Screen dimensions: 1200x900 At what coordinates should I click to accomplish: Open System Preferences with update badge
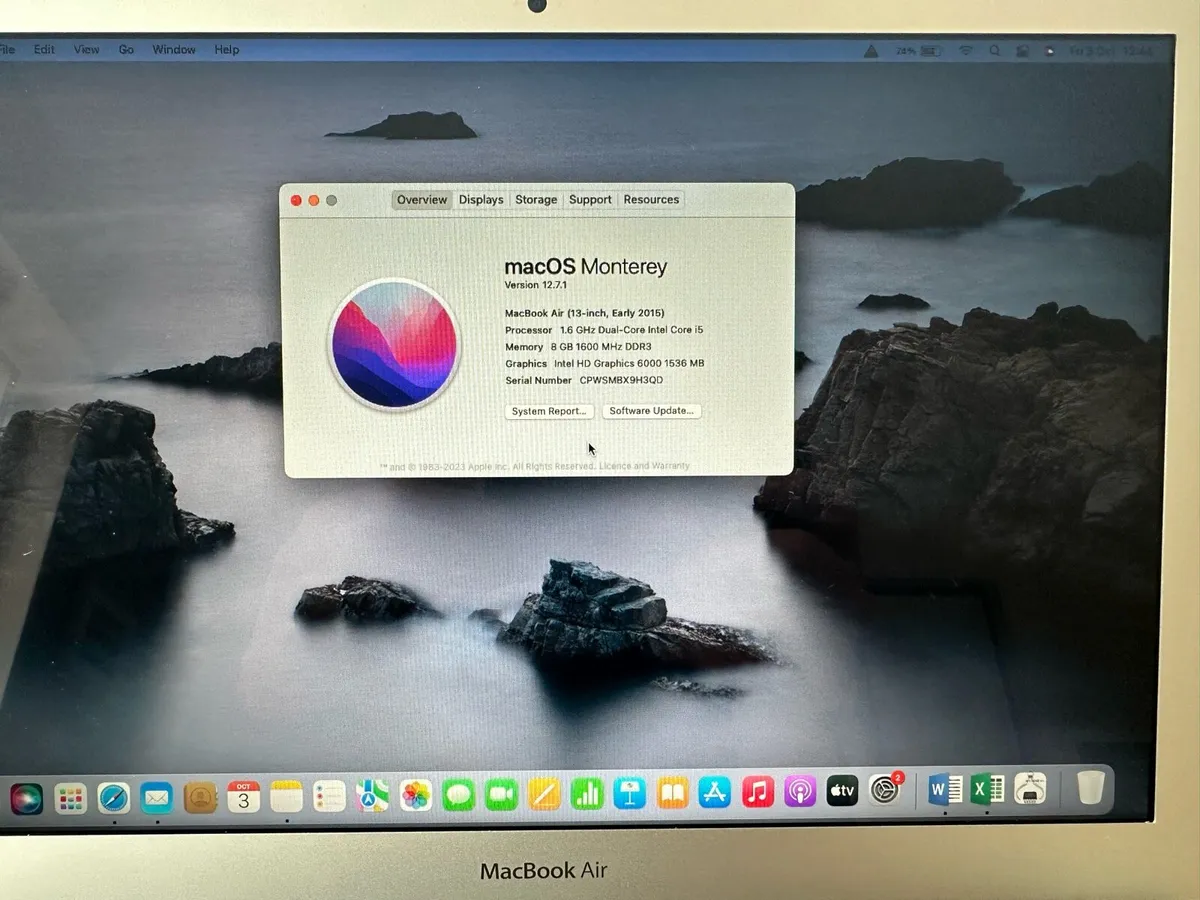click(x=884, y=790)
